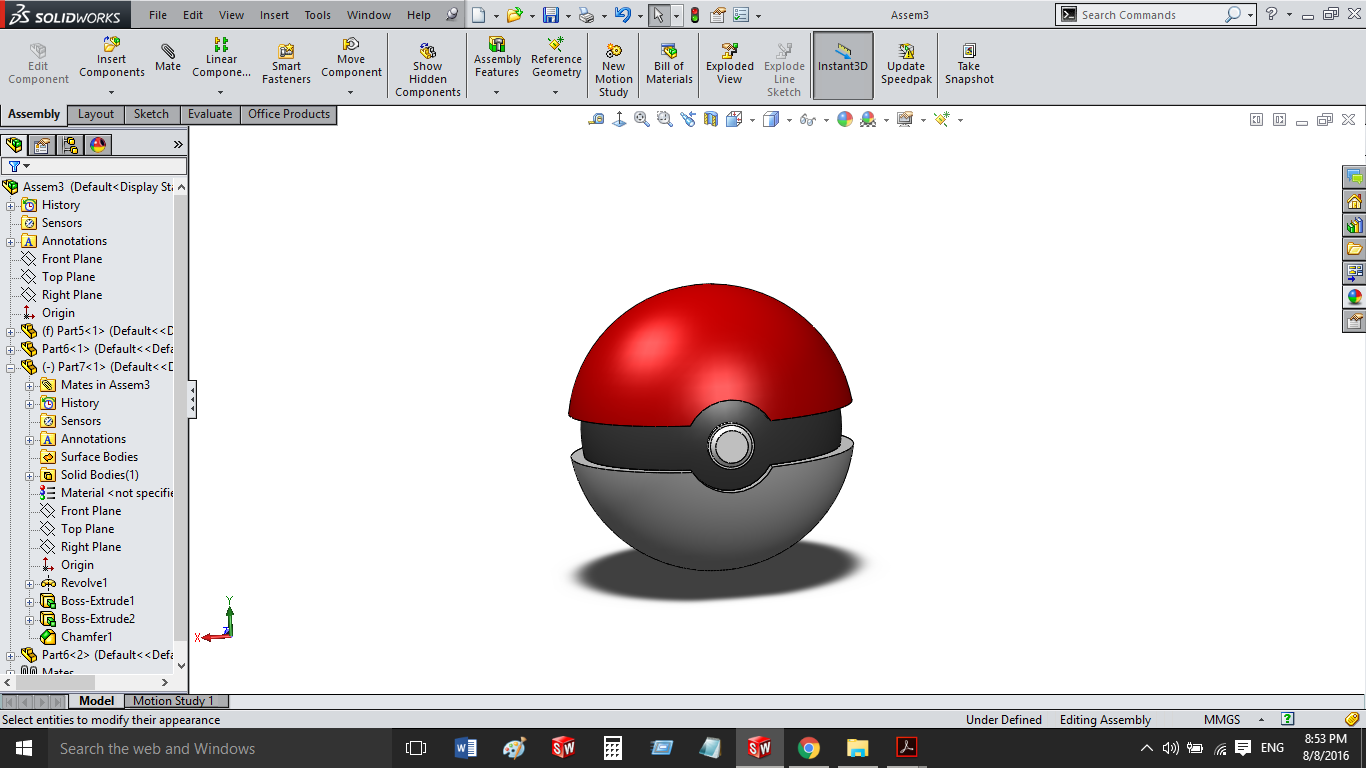This screenshot has width=1366, height=768.
Task: Select the Mate tool
Action: click(x=168, y=58)
